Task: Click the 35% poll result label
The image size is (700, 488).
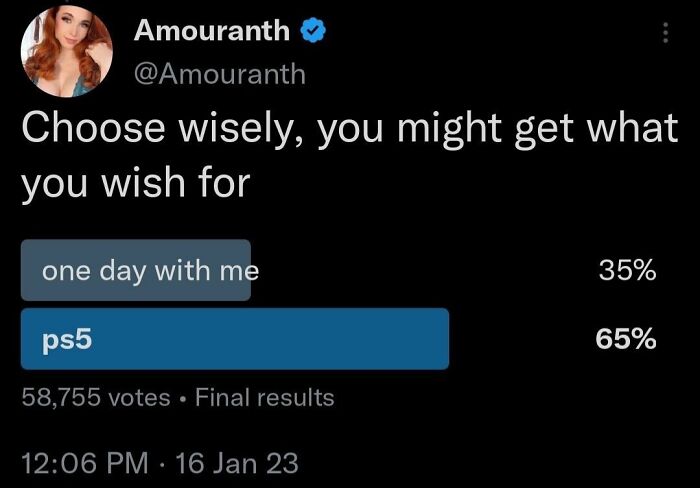Action: 626,270
